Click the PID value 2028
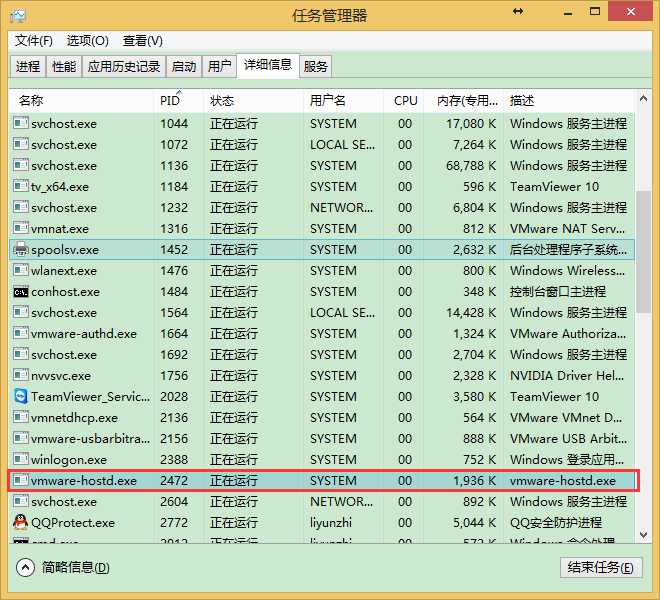Viewport: 660px width, 600px height. click(x=174, y=396)
